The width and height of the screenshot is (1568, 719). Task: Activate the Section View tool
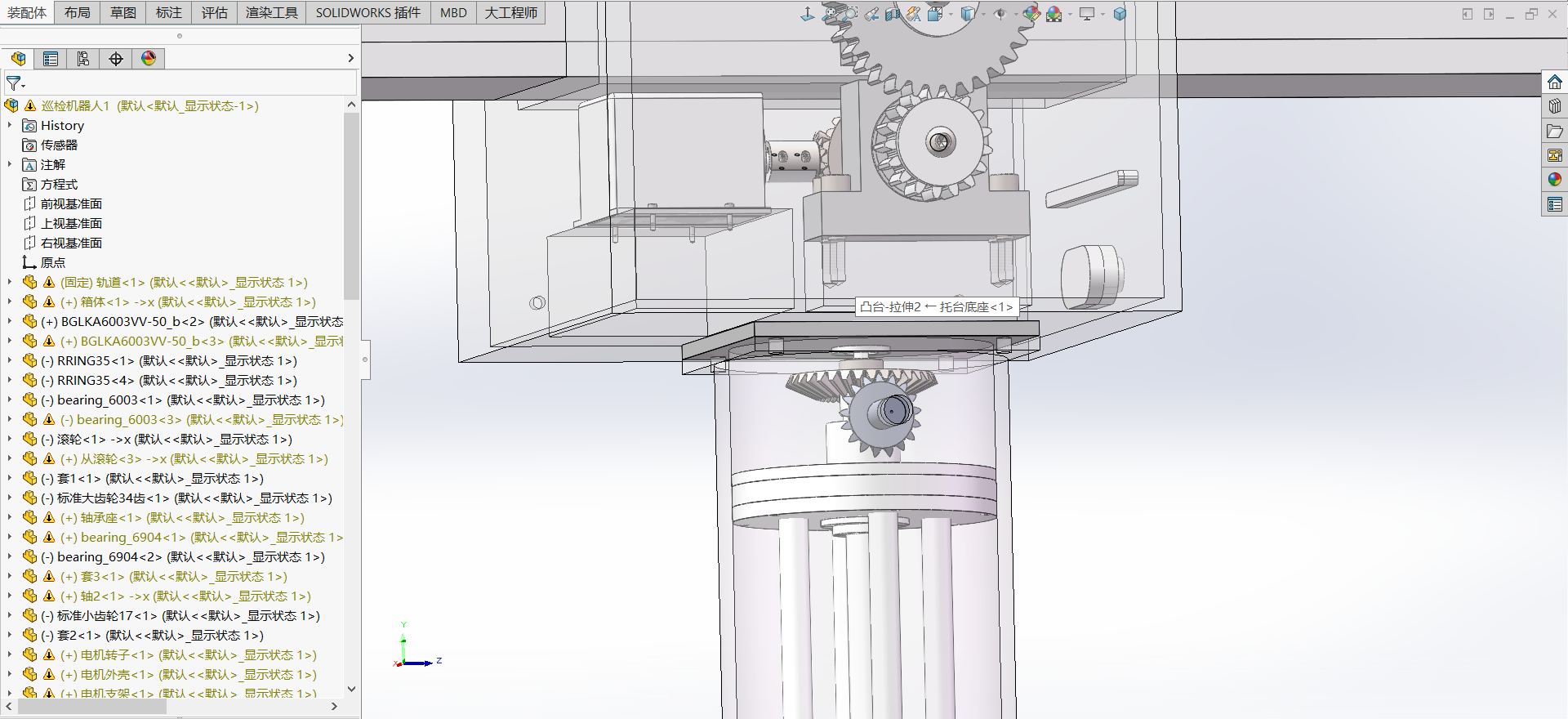click(893, 14)
